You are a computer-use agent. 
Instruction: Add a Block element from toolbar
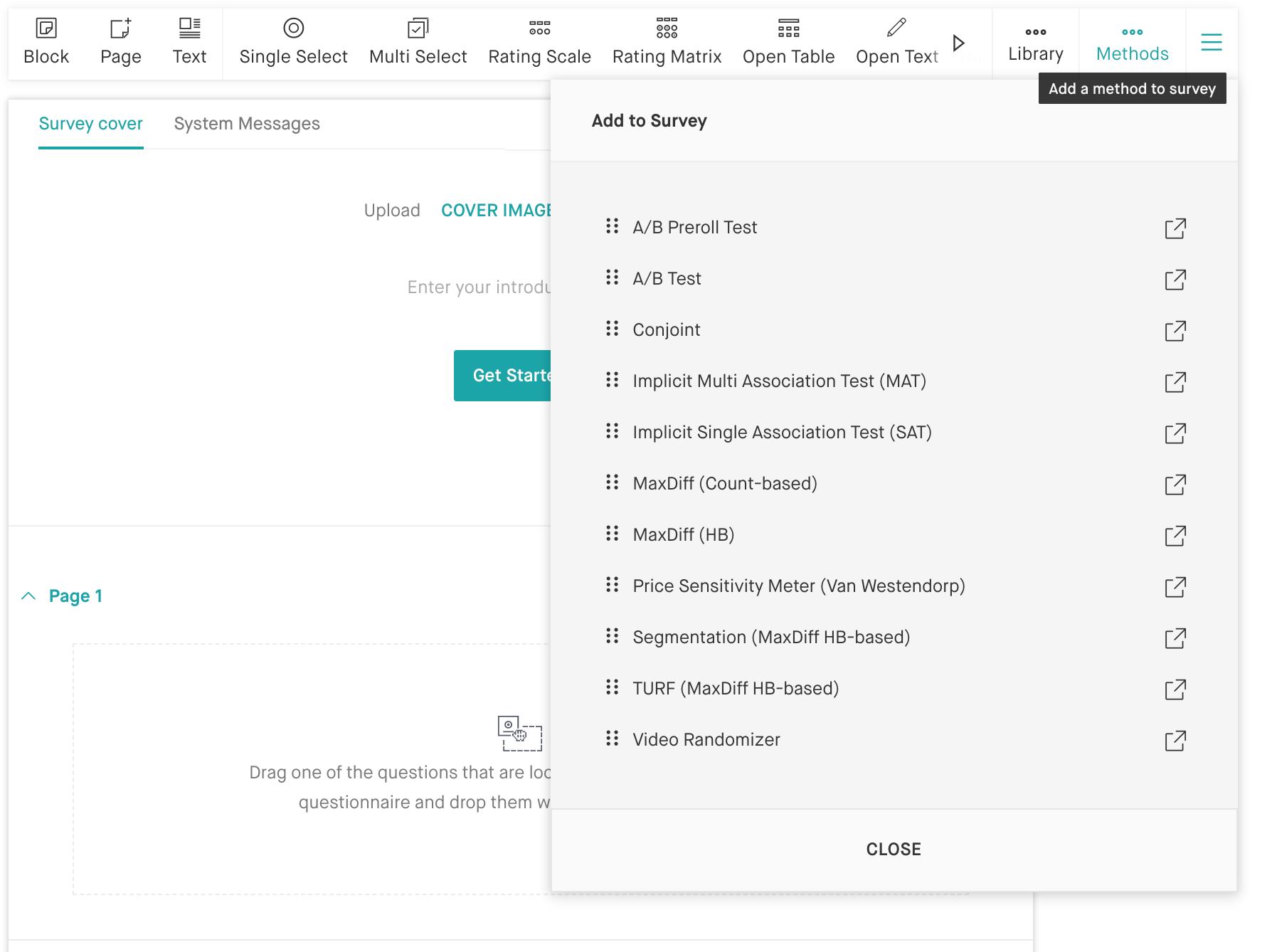point(46,42)
